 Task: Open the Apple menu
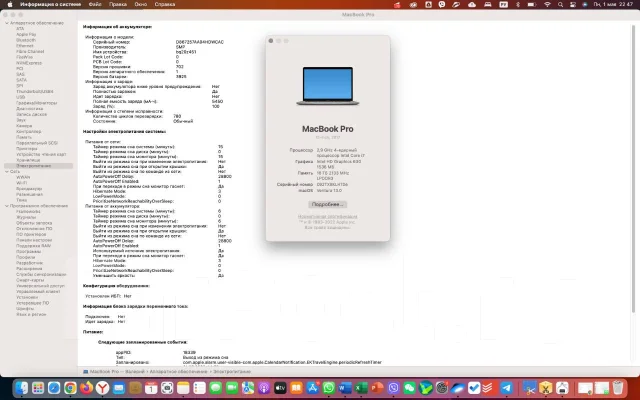click(x=9, y=4)
